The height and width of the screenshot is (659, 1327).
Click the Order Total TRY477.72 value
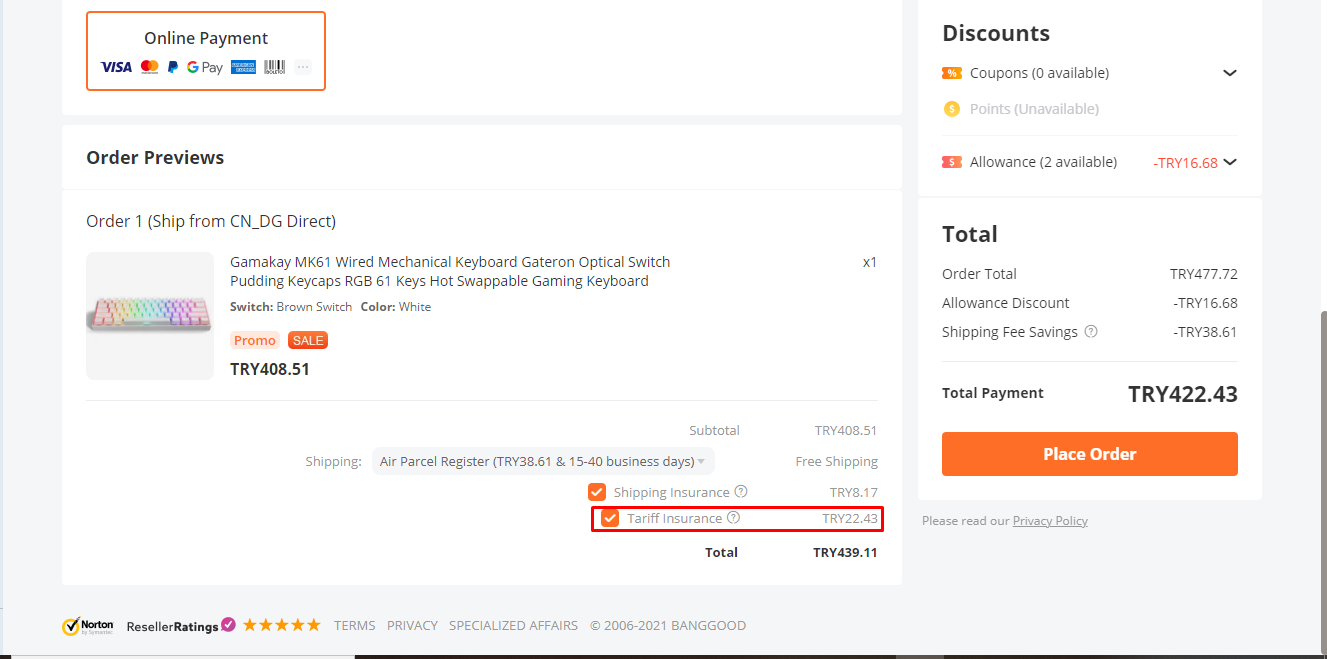coord(1204,274)
